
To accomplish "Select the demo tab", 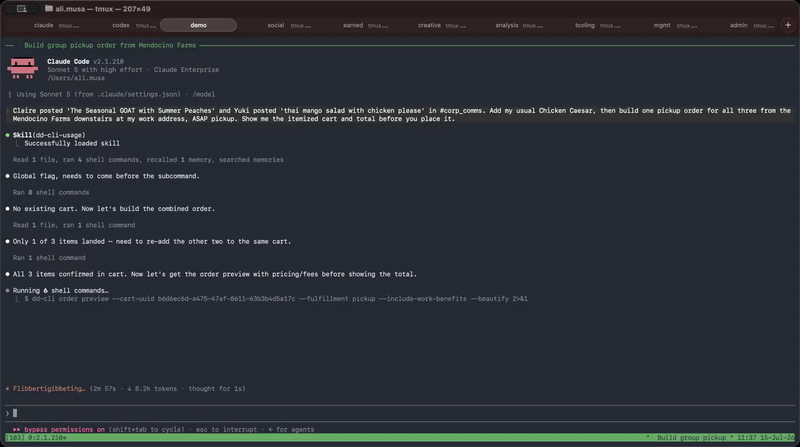I will point(198,25).
